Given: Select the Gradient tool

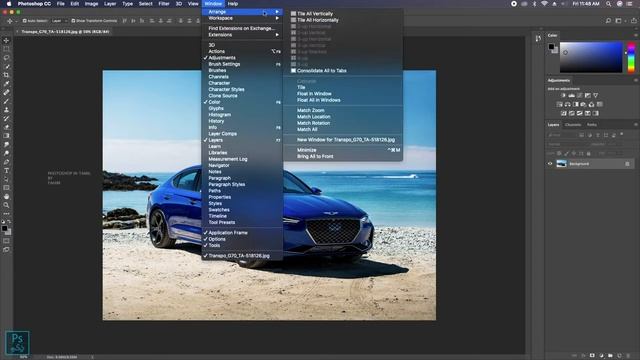Looking at the screenshot, I should (6, 136).
